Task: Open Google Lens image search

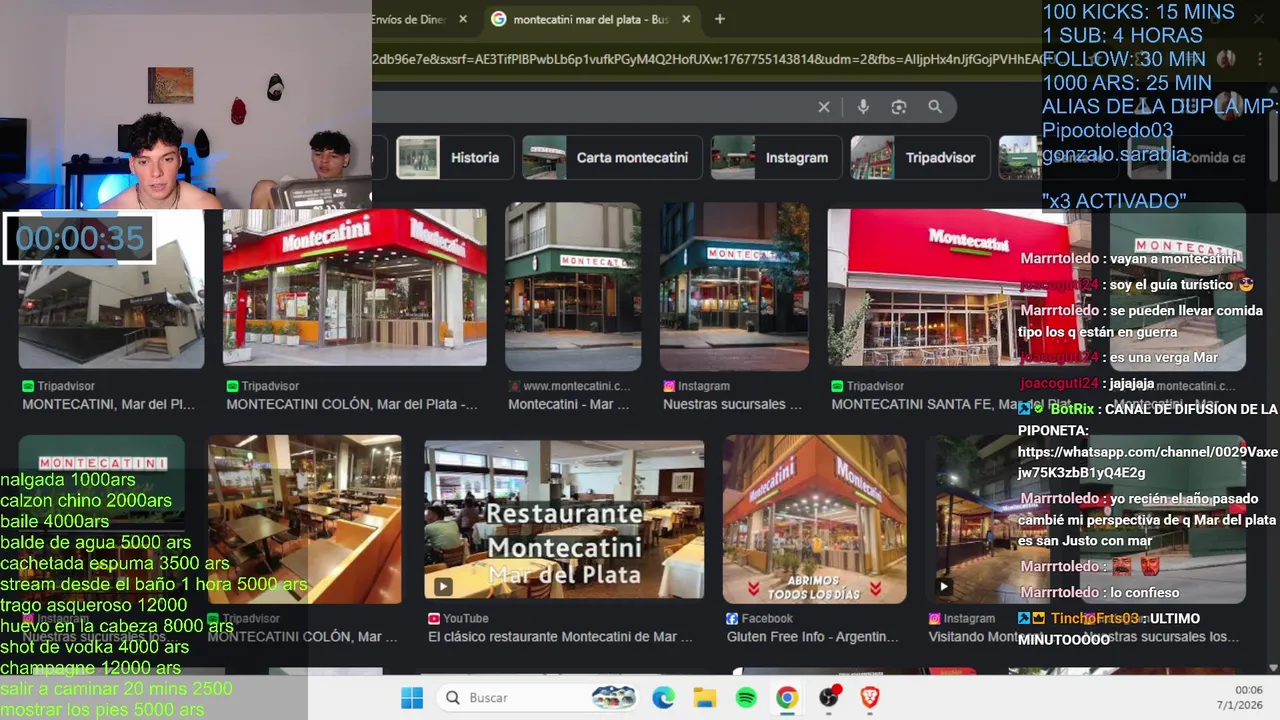Action: (x=899, y=107)
